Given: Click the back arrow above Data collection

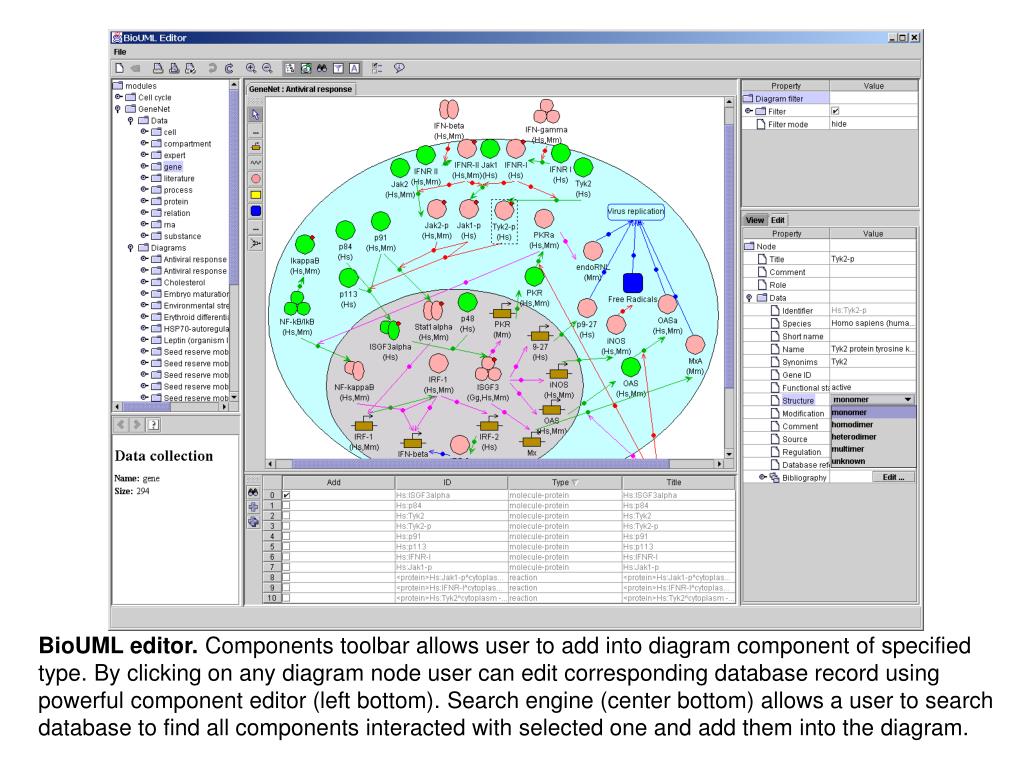Looking at the screenshot, I should tap(121, 424).
